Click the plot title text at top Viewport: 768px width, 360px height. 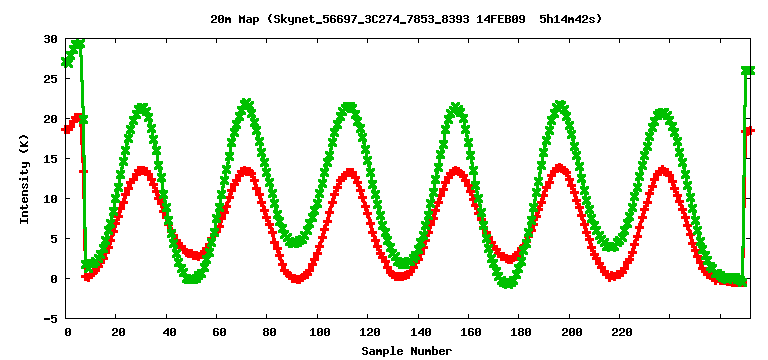406,19
